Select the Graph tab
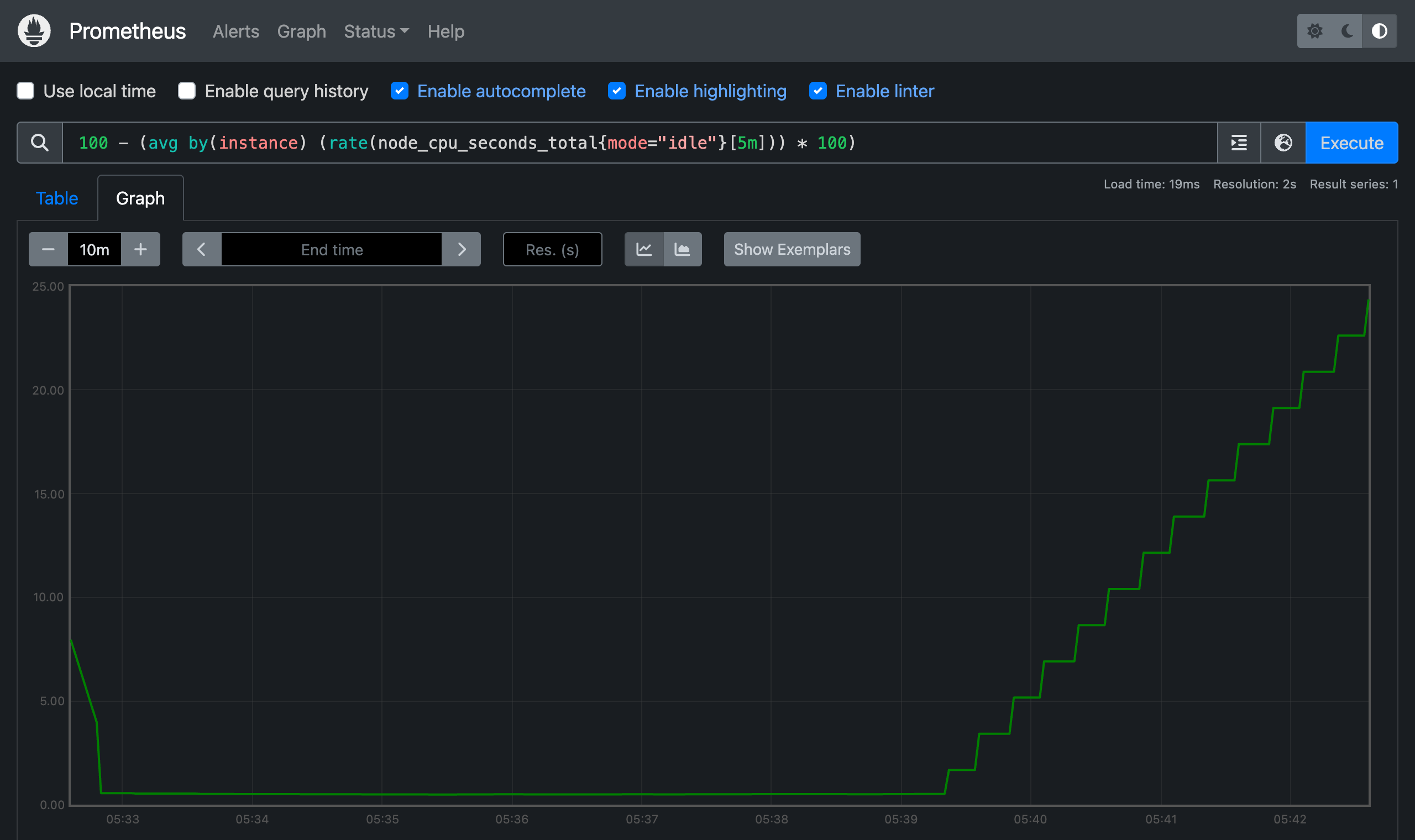This screenshot has height=840, width=1415. [x=140, y=198]
